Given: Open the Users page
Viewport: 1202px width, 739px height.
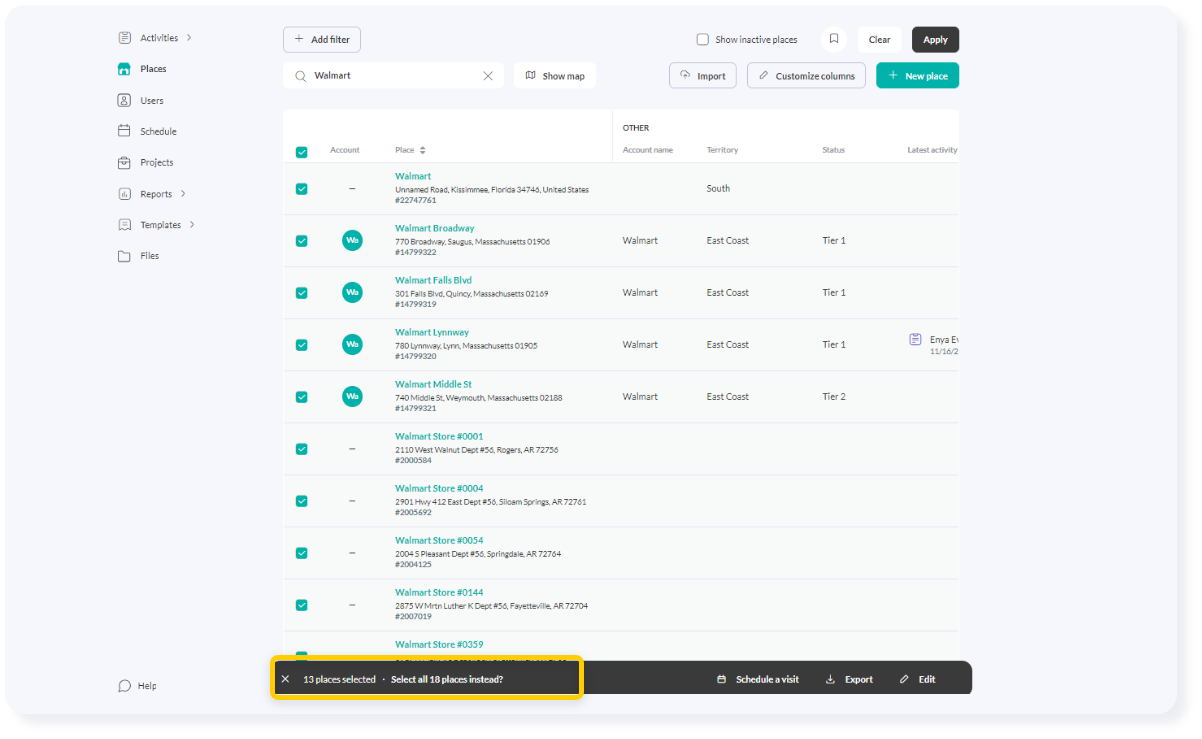Looking at the screenshot, I should coord(151,100).
